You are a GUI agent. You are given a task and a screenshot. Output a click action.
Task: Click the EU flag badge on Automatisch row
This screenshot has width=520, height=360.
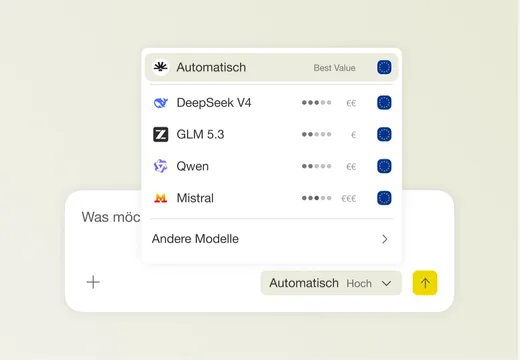pyautogui.click(x=384, y=67)
